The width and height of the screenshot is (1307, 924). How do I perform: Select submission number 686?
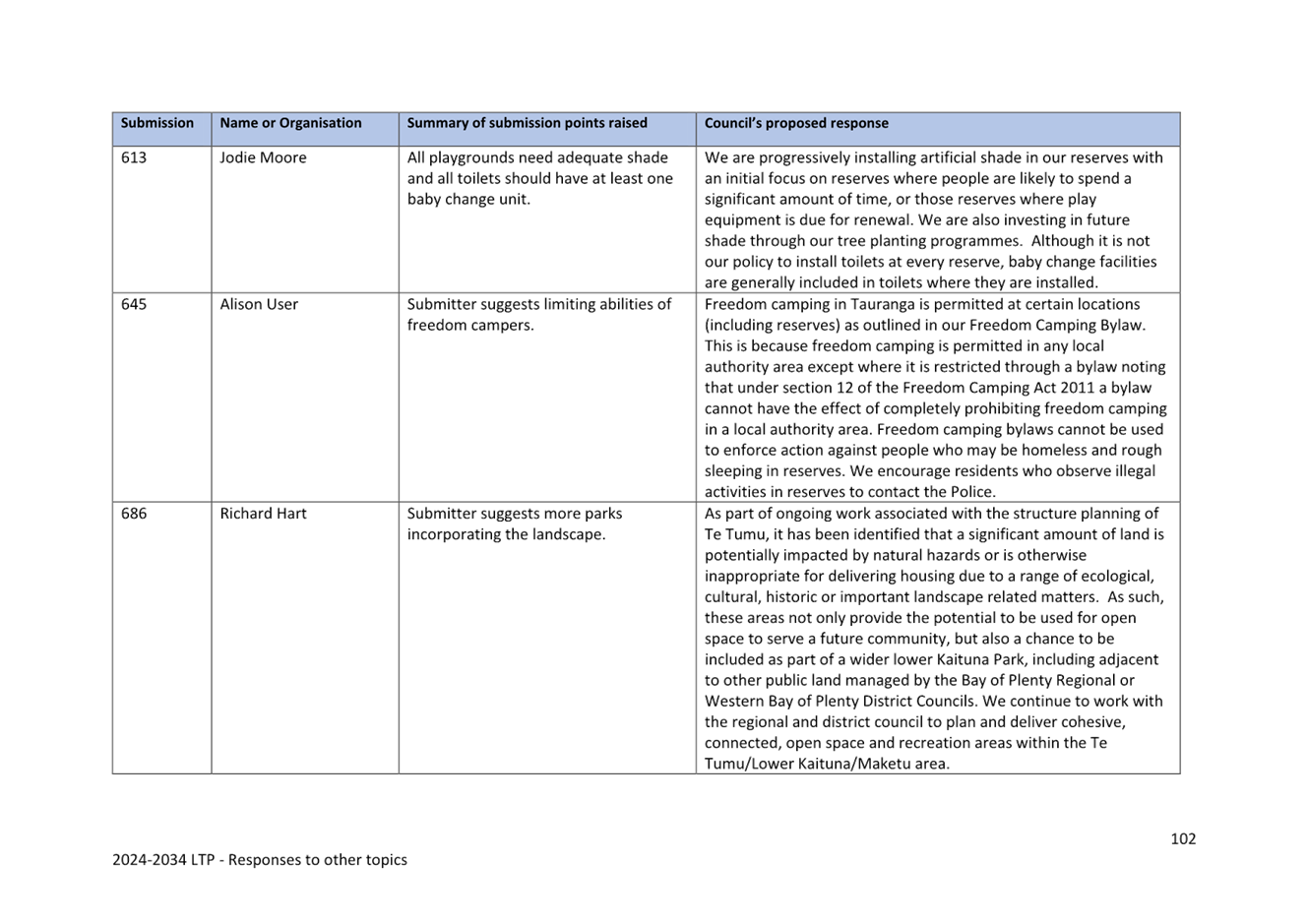(x=133, y=514)
